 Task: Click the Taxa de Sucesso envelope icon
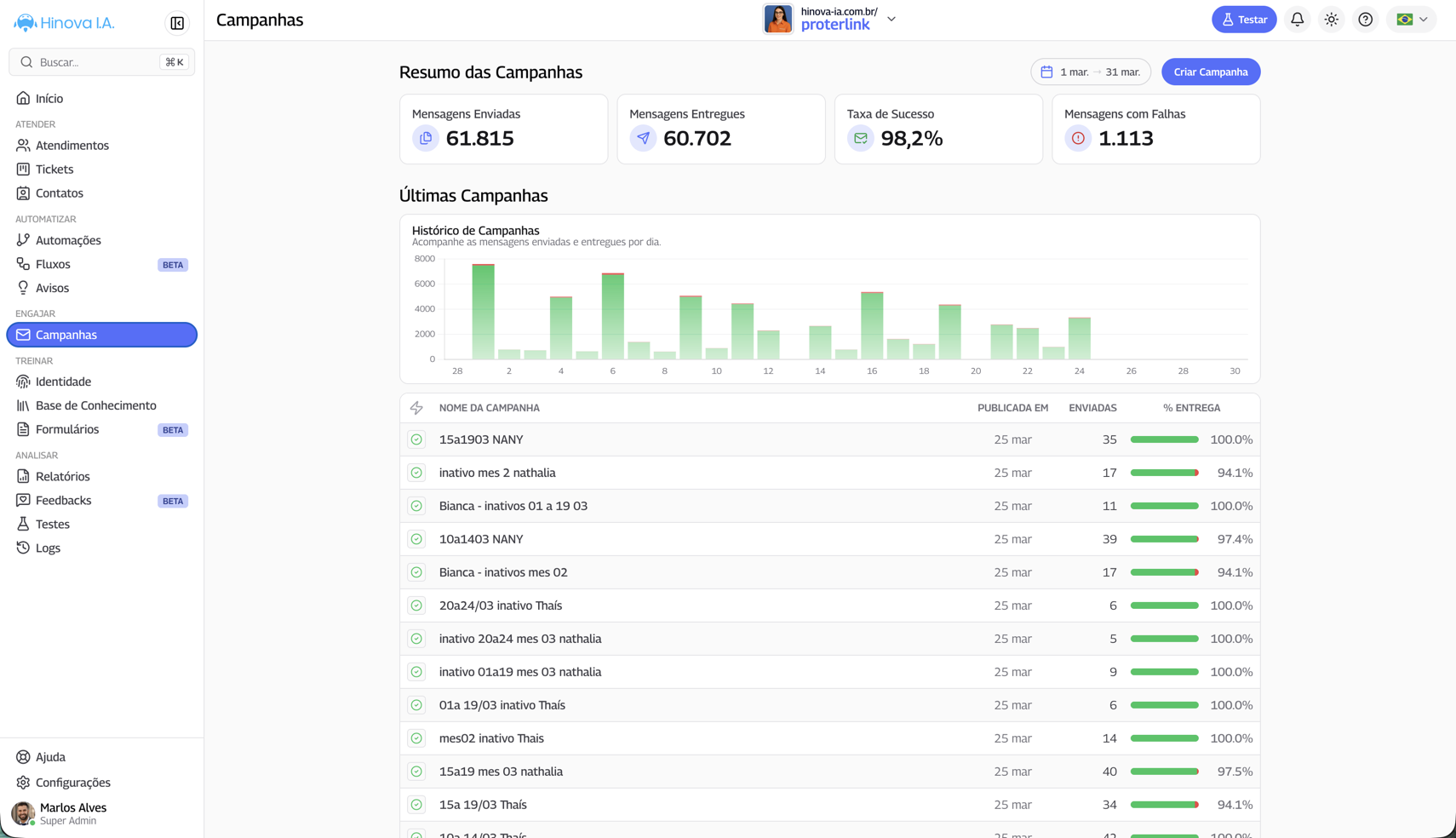pos(861,138)
